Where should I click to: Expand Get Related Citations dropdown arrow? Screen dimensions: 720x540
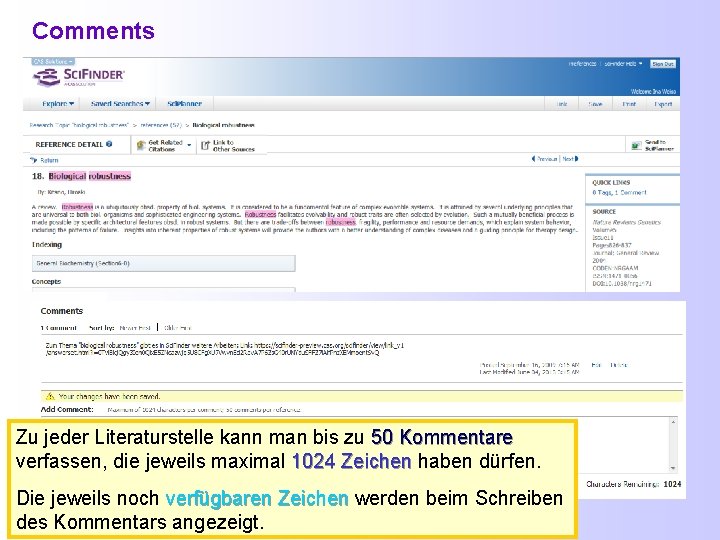coord(189,145)
